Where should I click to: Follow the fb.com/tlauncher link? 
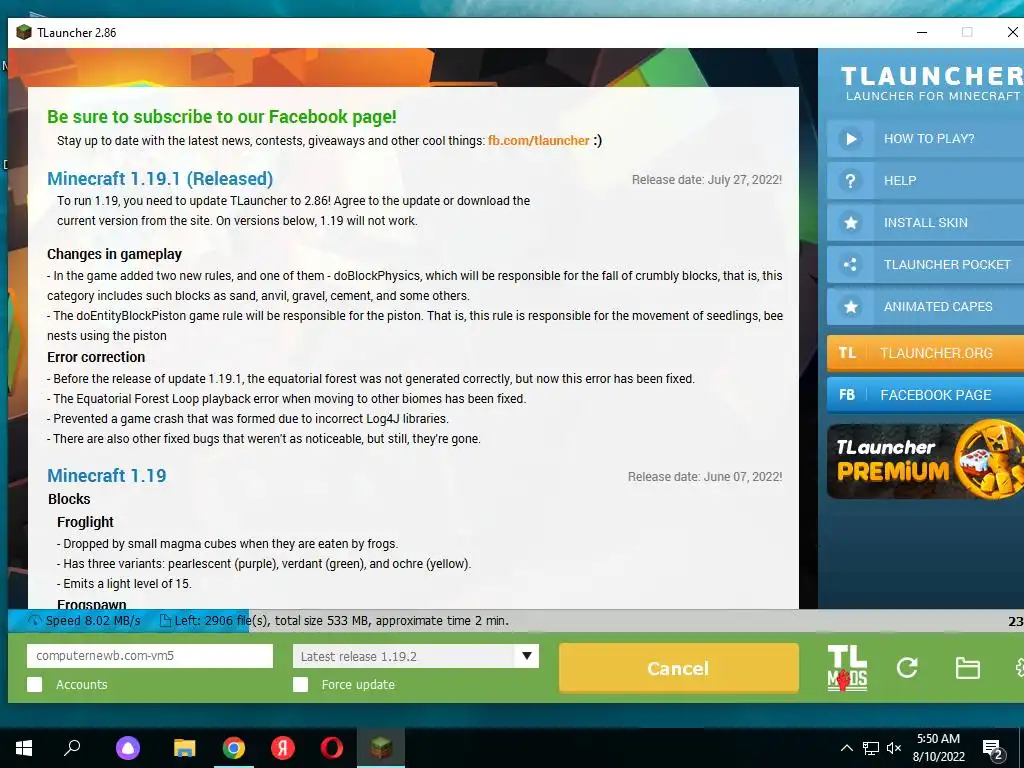tap(539, 140)
